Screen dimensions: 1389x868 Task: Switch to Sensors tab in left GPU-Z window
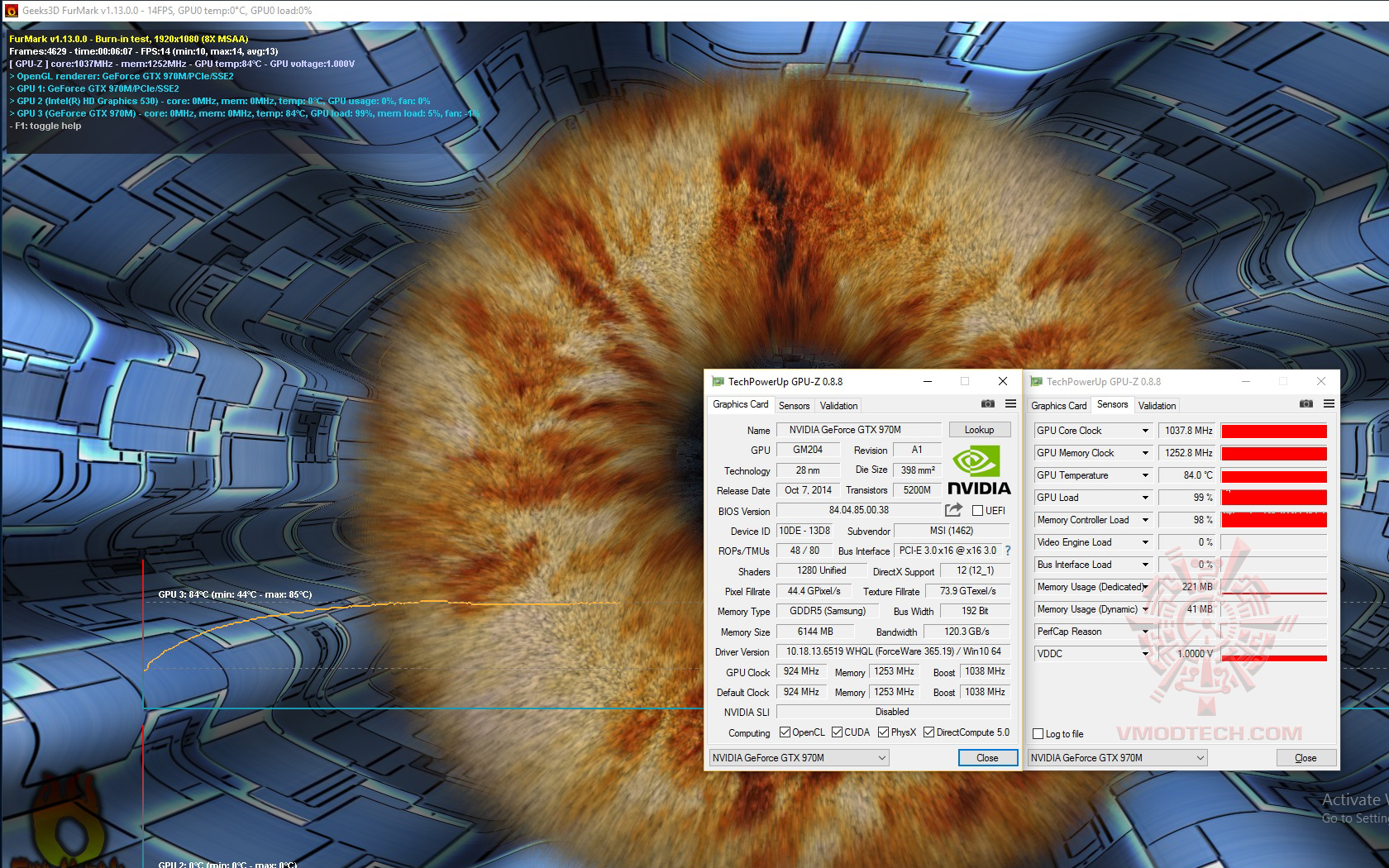(x=795, y=406)
